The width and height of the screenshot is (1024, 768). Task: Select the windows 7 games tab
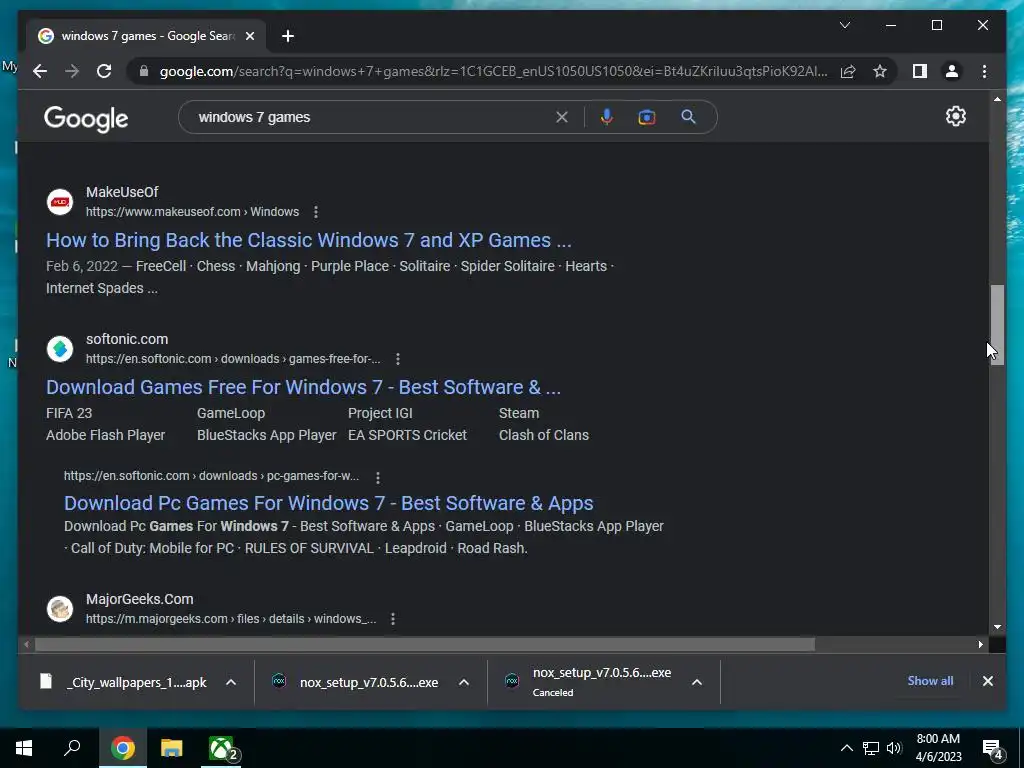tap(147, 36)
